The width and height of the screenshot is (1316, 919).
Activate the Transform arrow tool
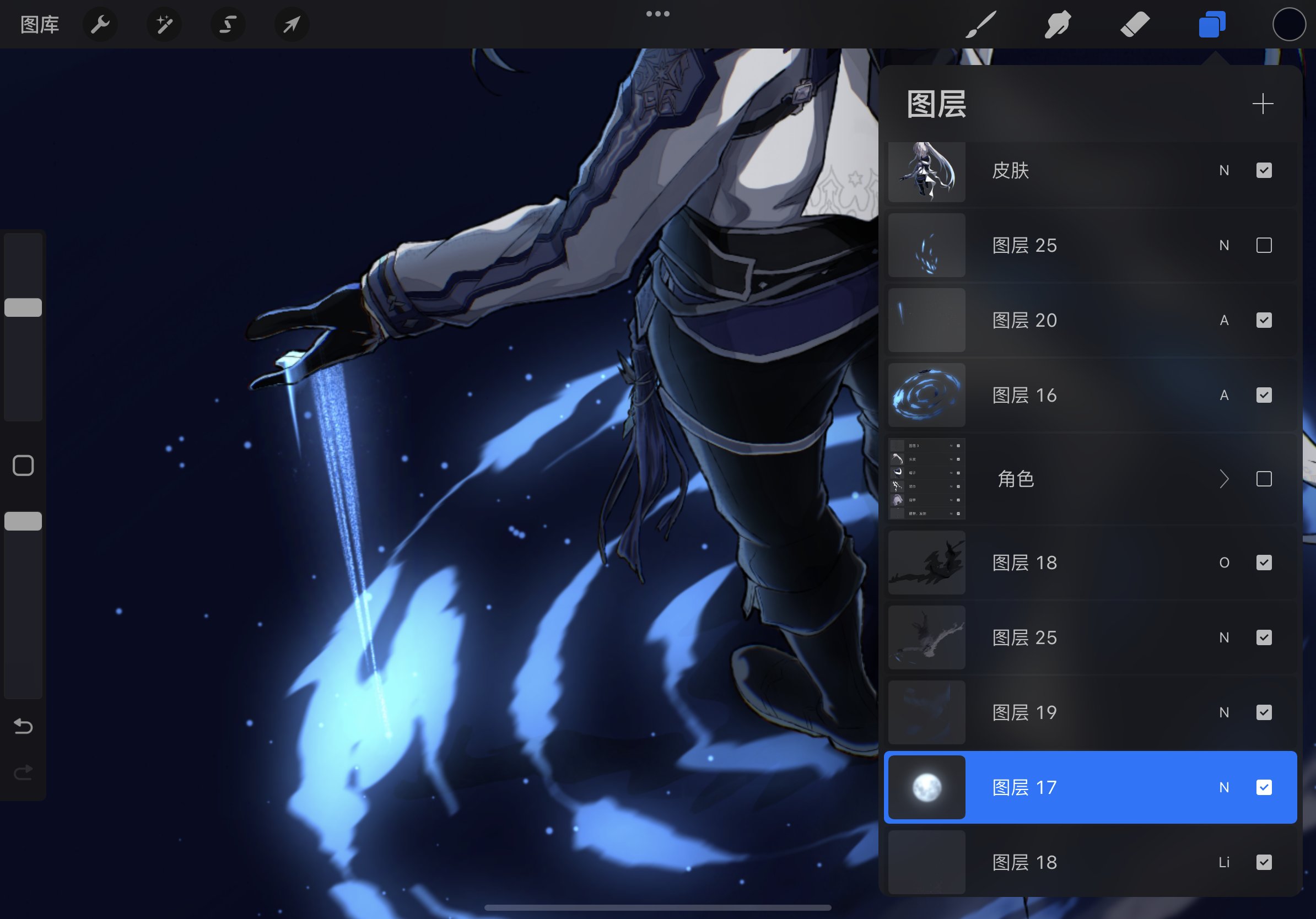point(292,25)
